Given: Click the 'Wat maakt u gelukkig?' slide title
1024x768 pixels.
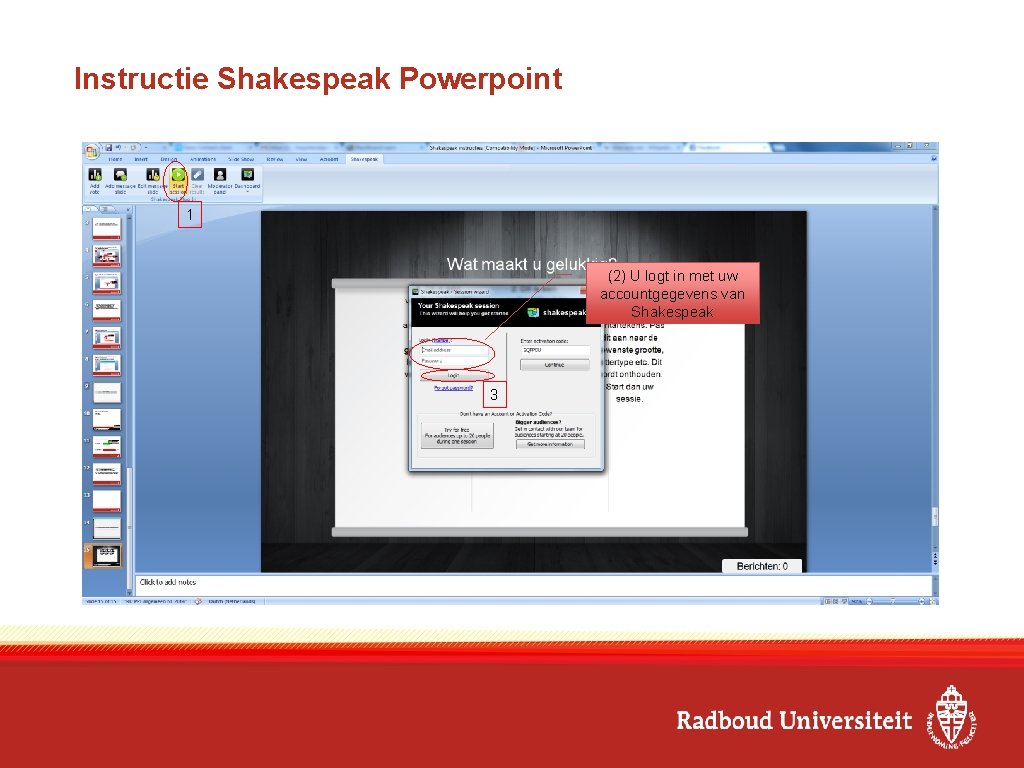Looking at the screenshot, I should [x=531, y=264].
